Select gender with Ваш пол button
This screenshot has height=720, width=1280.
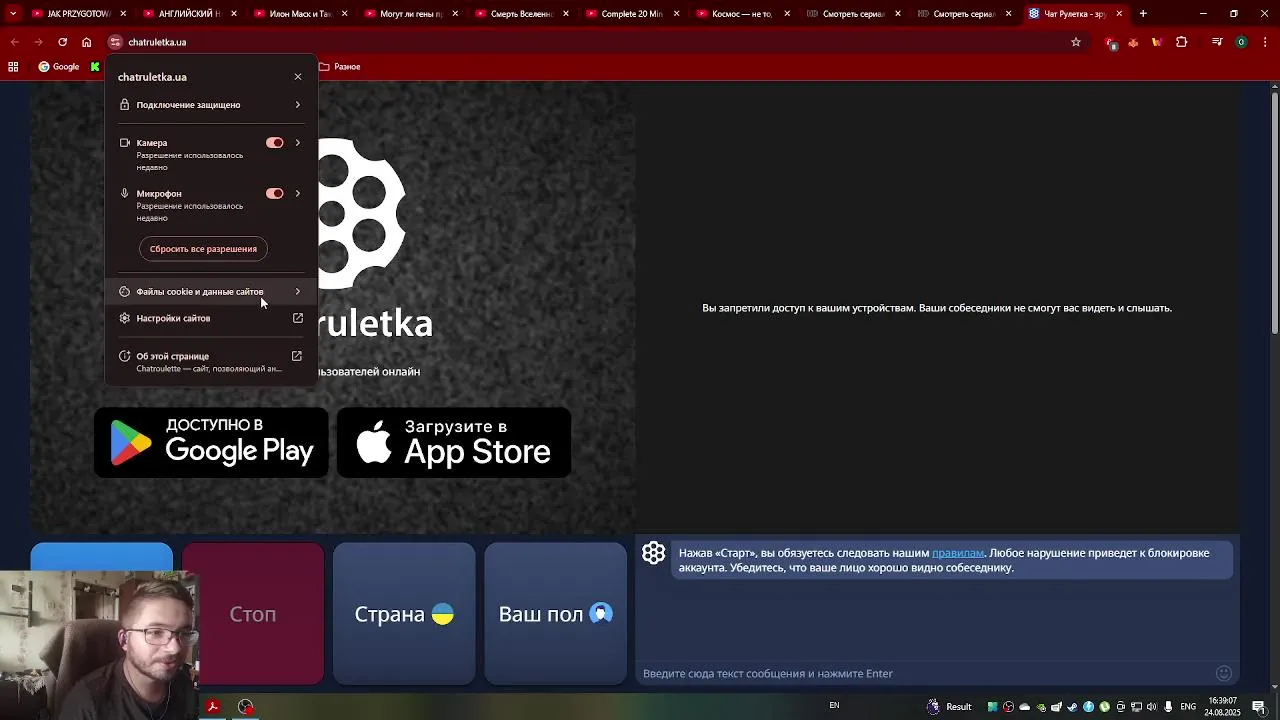tap(555, 614)
